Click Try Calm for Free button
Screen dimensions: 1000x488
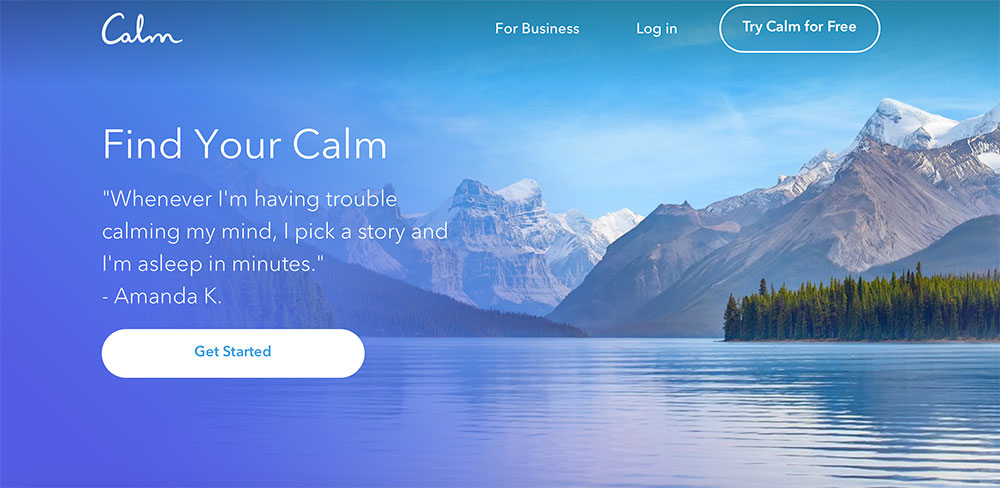(799, 28)
